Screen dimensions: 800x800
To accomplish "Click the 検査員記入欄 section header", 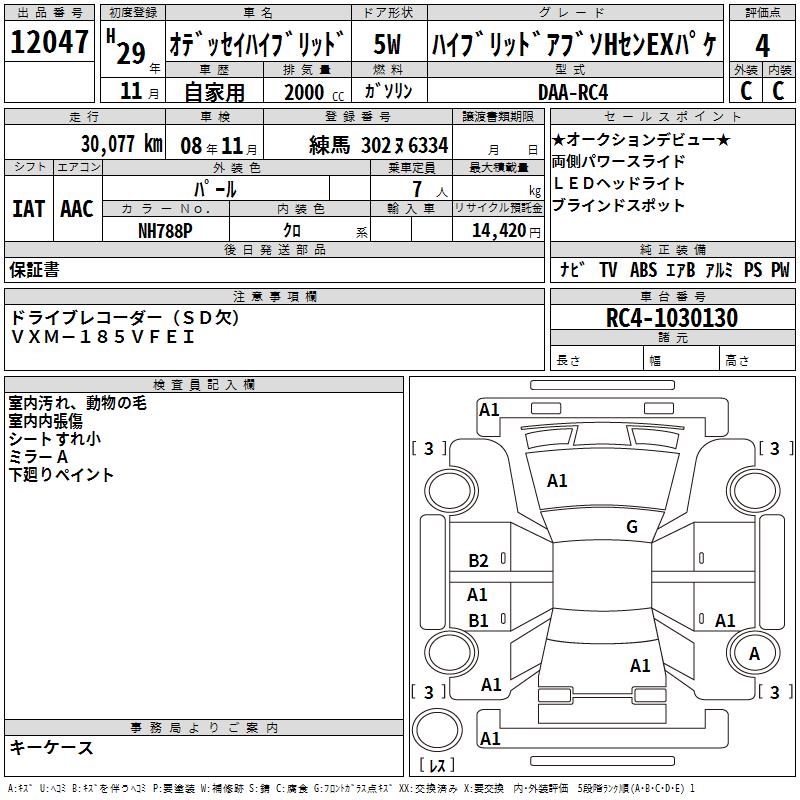I will coord(204,384).
